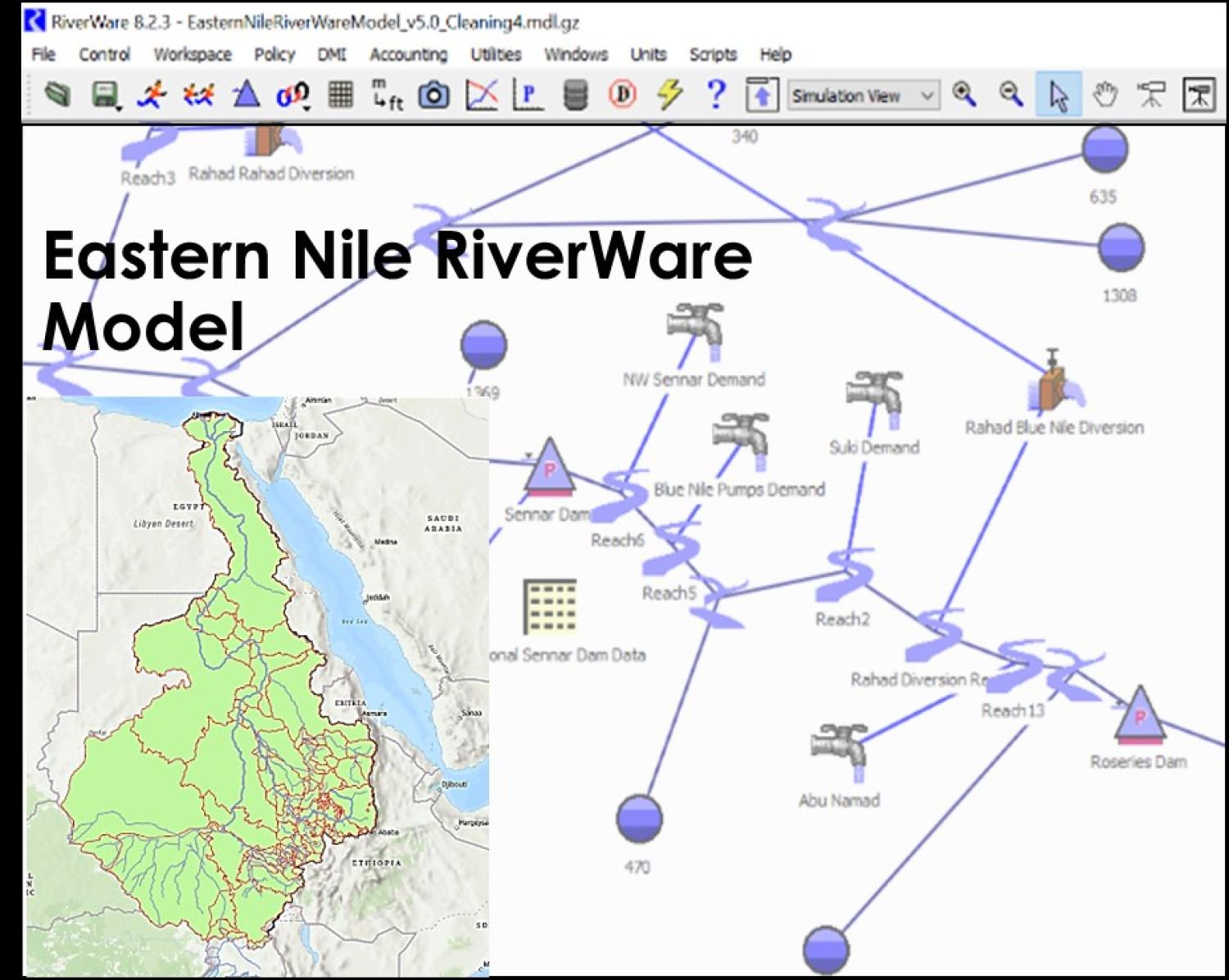The height and width of the screenshot is (980, 1229).
Task: Select the NW Sennar Demand faucet
Action: 696,330
